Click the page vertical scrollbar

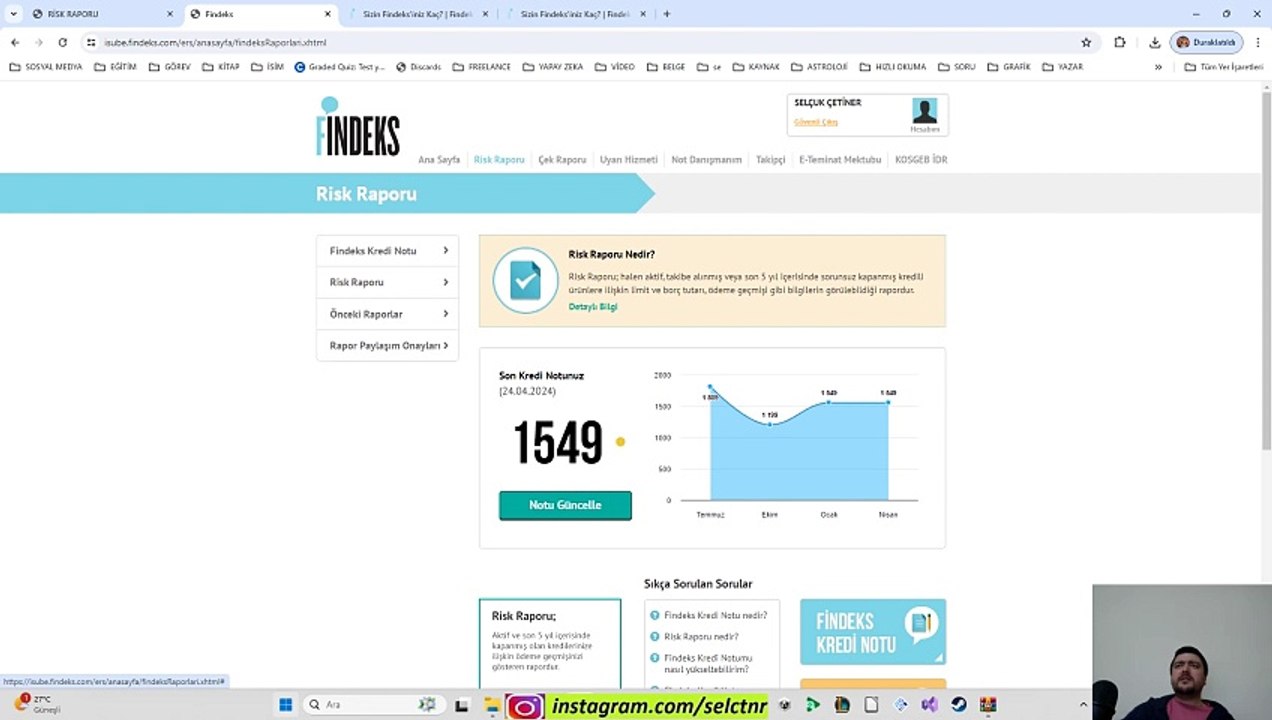[1266, 270]
